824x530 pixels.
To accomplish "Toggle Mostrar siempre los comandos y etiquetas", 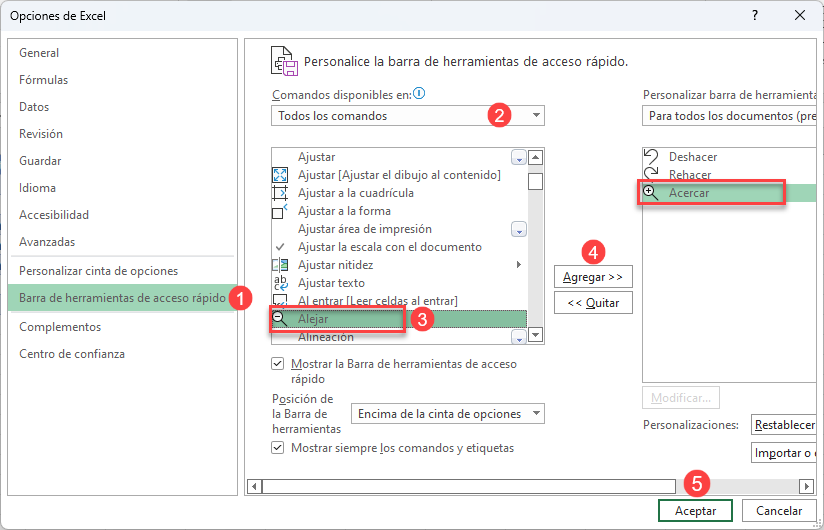I will coord(277,448).
